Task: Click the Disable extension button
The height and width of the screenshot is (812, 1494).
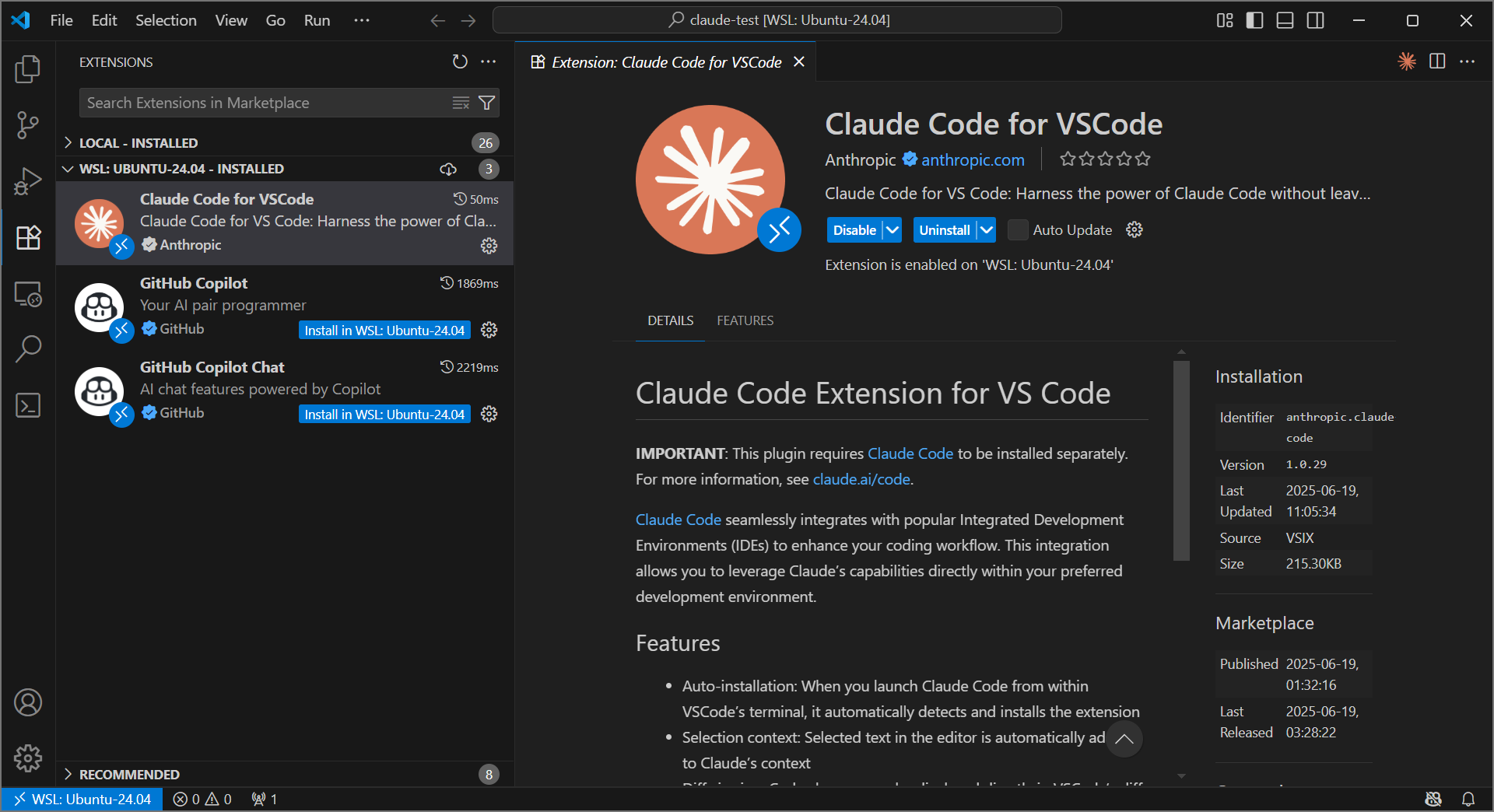Action: coord(854,229)
